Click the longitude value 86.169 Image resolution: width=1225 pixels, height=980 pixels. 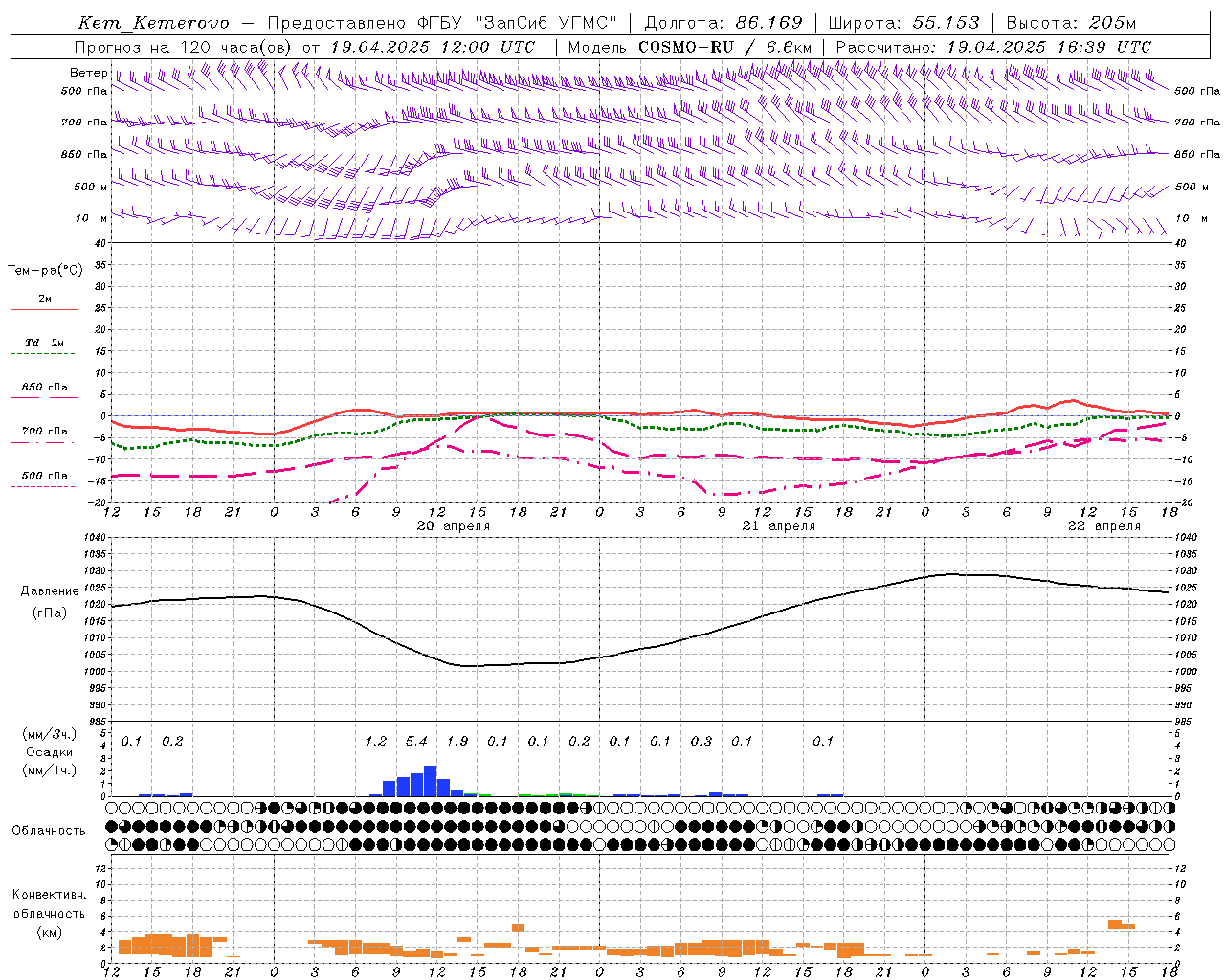(768, 23)
